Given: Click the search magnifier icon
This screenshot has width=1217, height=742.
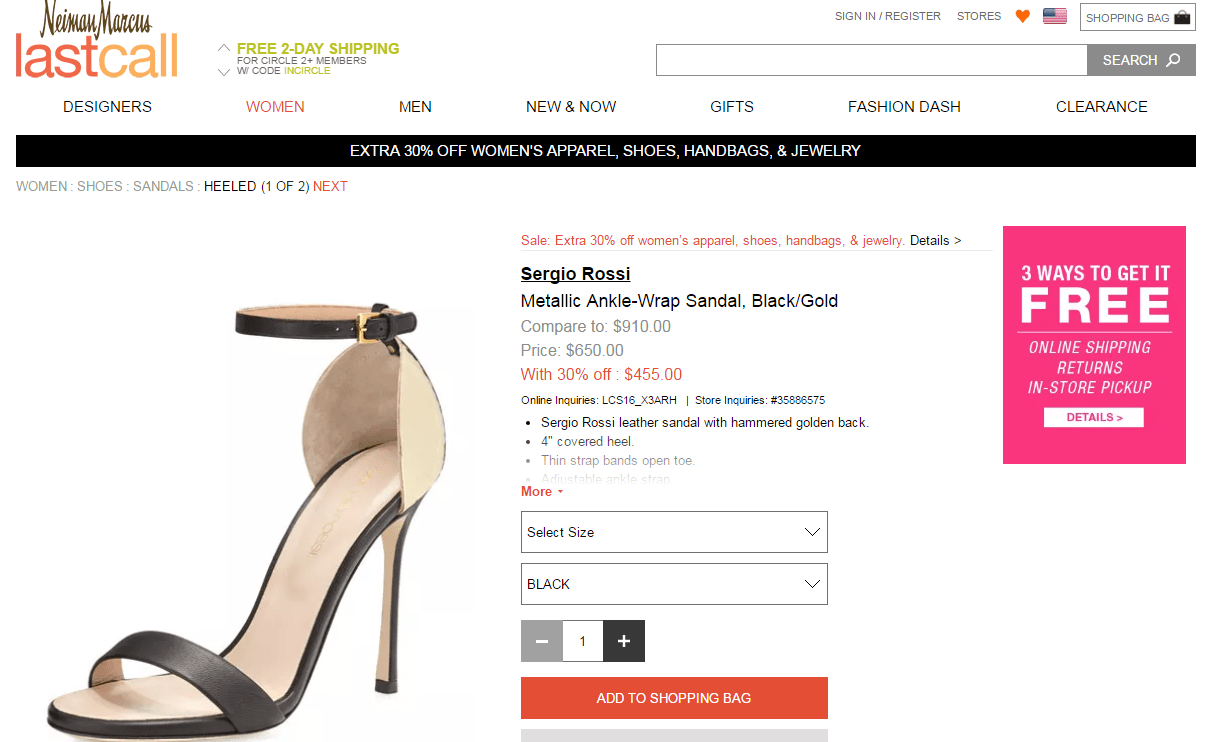Looking at the screenshot, I should pos(1174,60).
